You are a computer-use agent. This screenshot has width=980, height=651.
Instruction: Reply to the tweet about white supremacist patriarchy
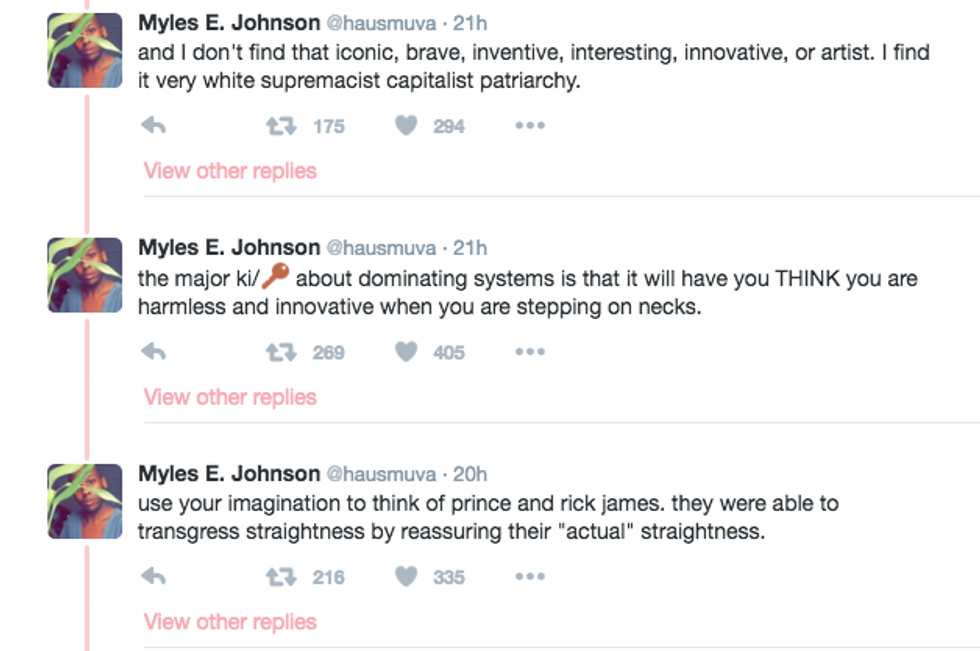pyautogui.click(x=153, y=126)
